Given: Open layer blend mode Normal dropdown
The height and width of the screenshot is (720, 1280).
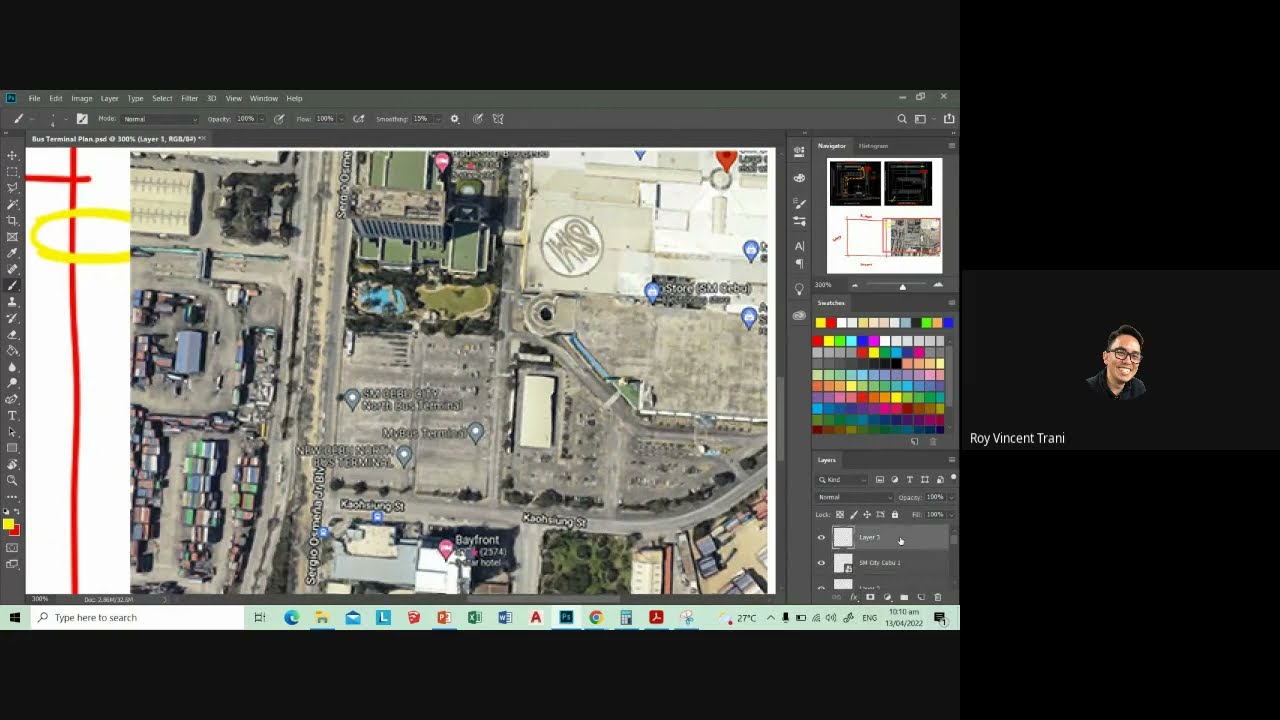Looking at the screenshot, I should coord(855,497).
